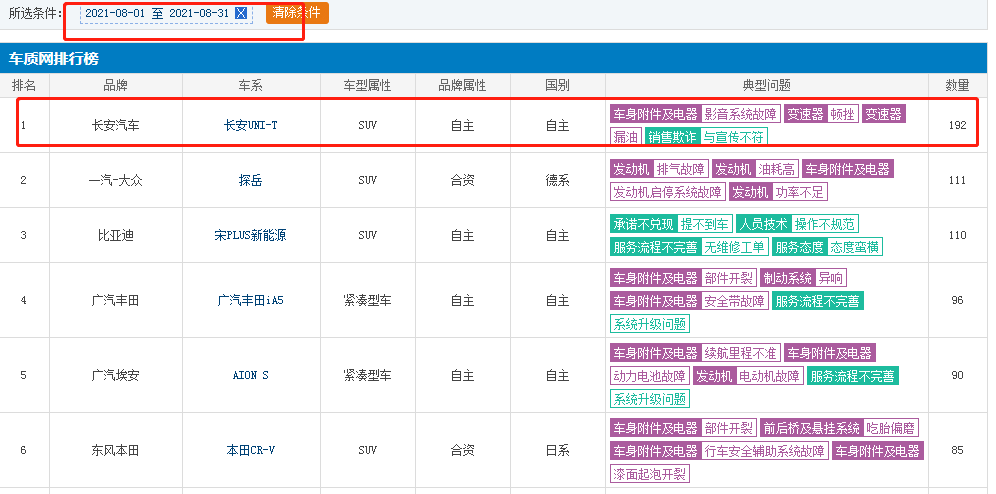996x494 pixels.
Task: Click the 功率不足 issue tag
Action: pos(800,191)
